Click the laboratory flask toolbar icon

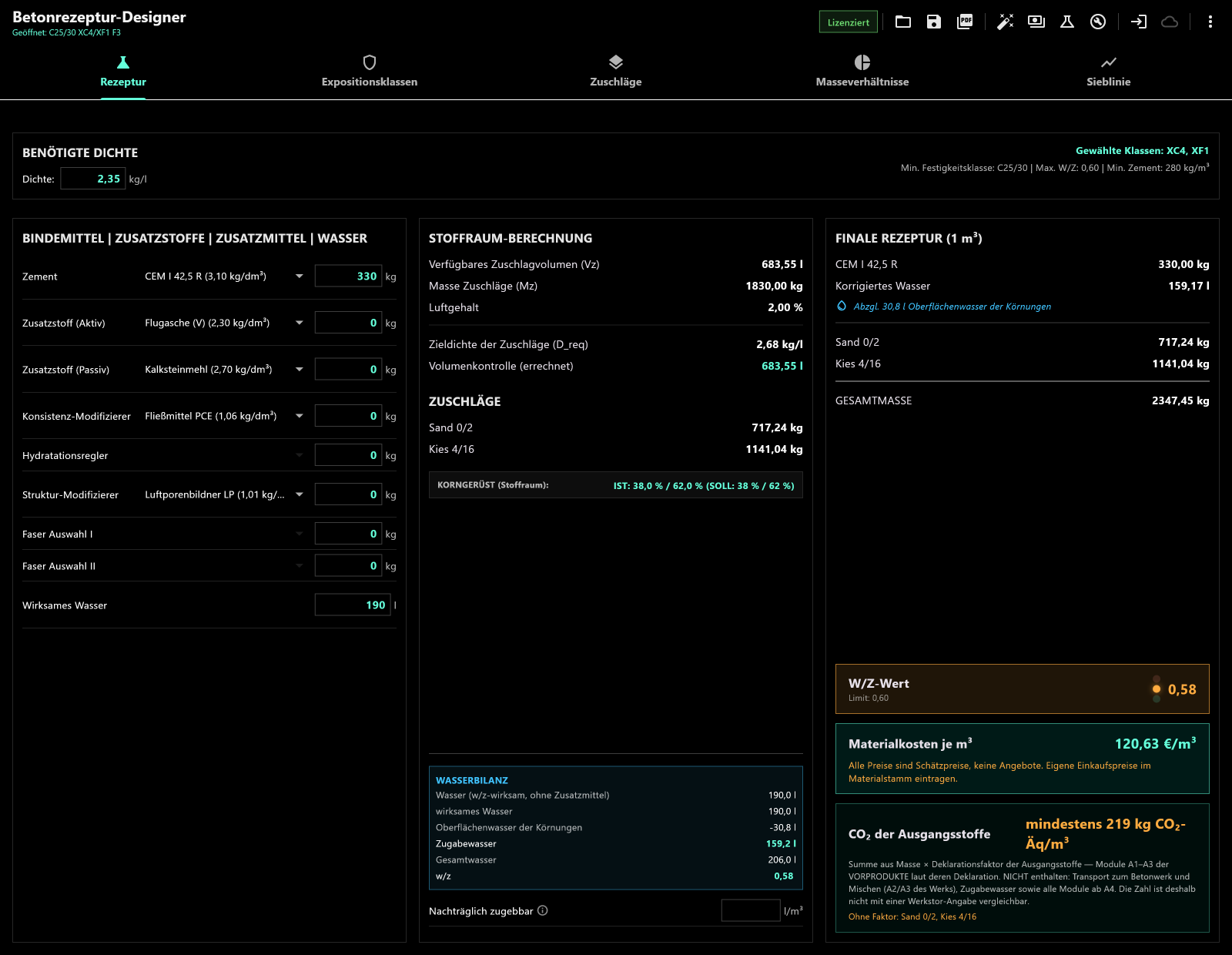[x=1067, y=22]
